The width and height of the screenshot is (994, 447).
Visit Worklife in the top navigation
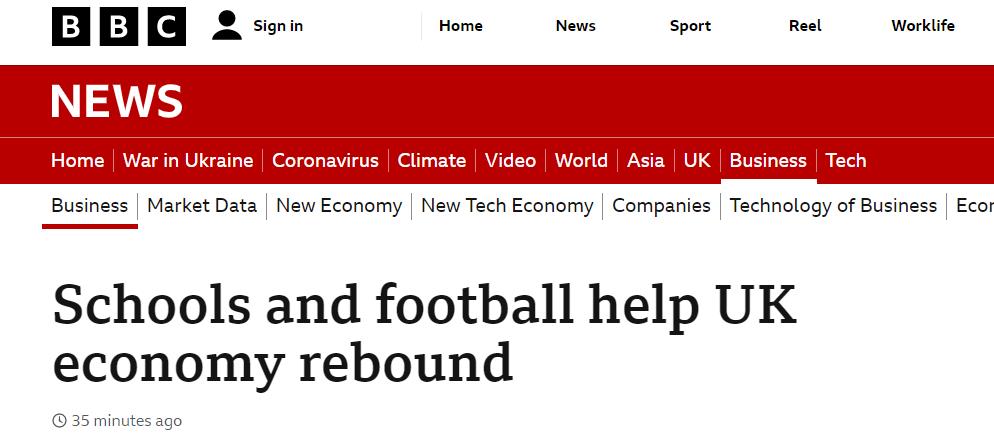[923, 26]
